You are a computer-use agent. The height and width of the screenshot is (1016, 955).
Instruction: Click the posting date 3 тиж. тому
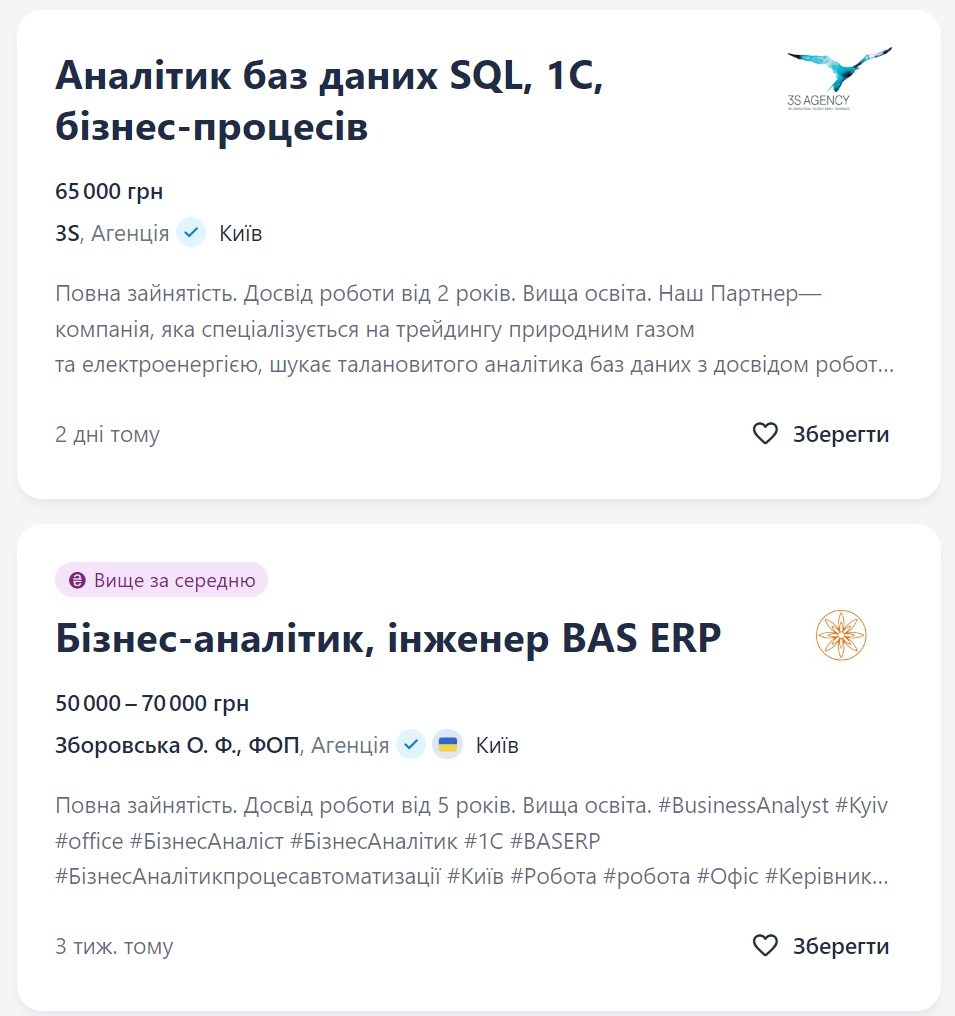click(114, 945)
